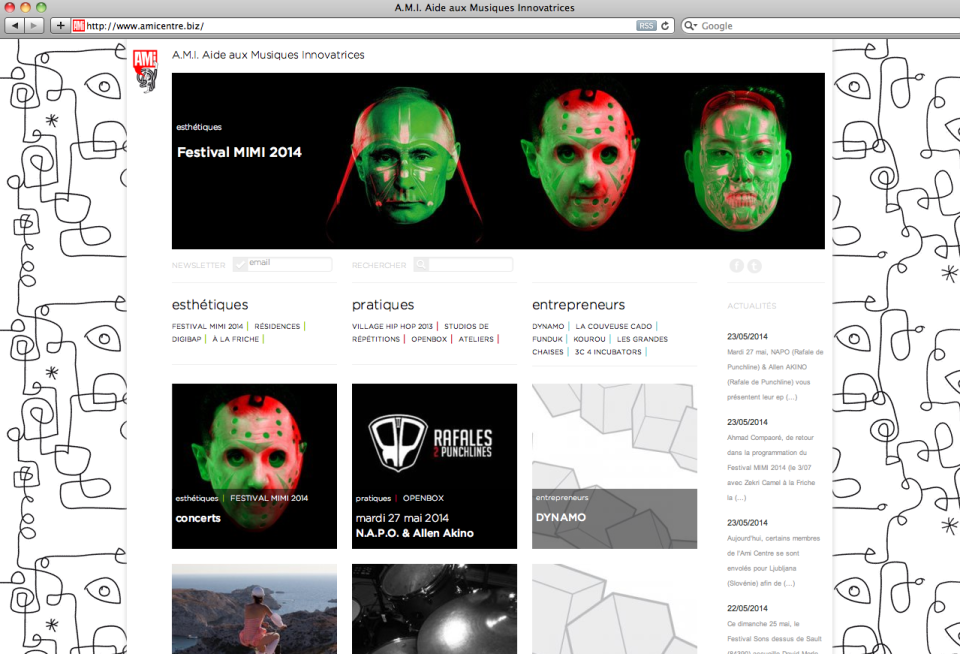Viewport: 960px width, 654px height.
Task: Open the NAPO and Allen AKINO news item
Action: point(775,374)
